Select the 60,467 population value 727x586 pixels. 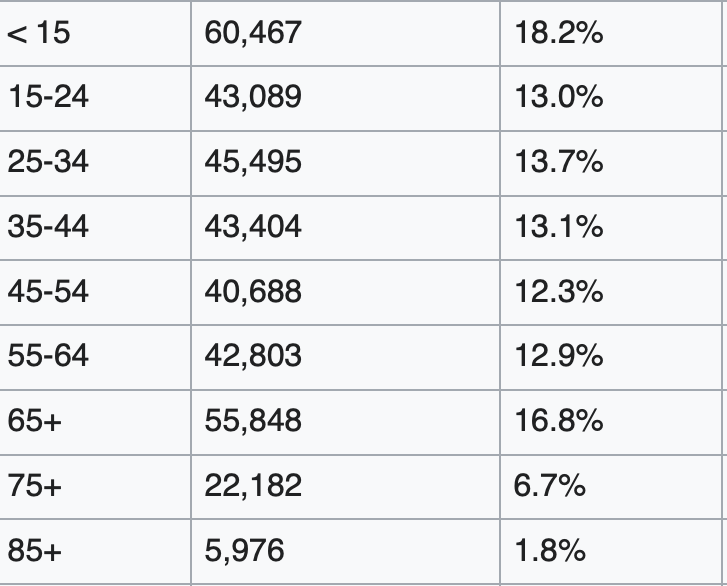(252, 33)
